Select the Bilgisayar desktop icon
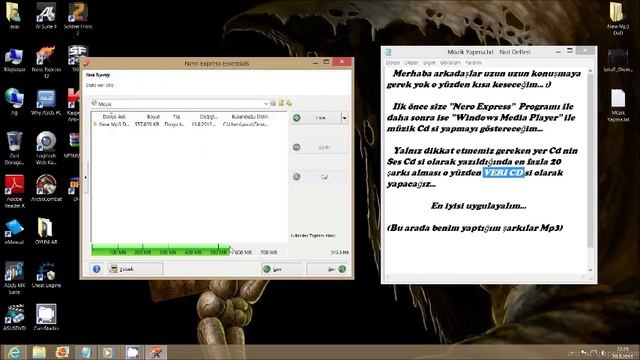This screenshot has width=640, height=360. click(14, 60)
